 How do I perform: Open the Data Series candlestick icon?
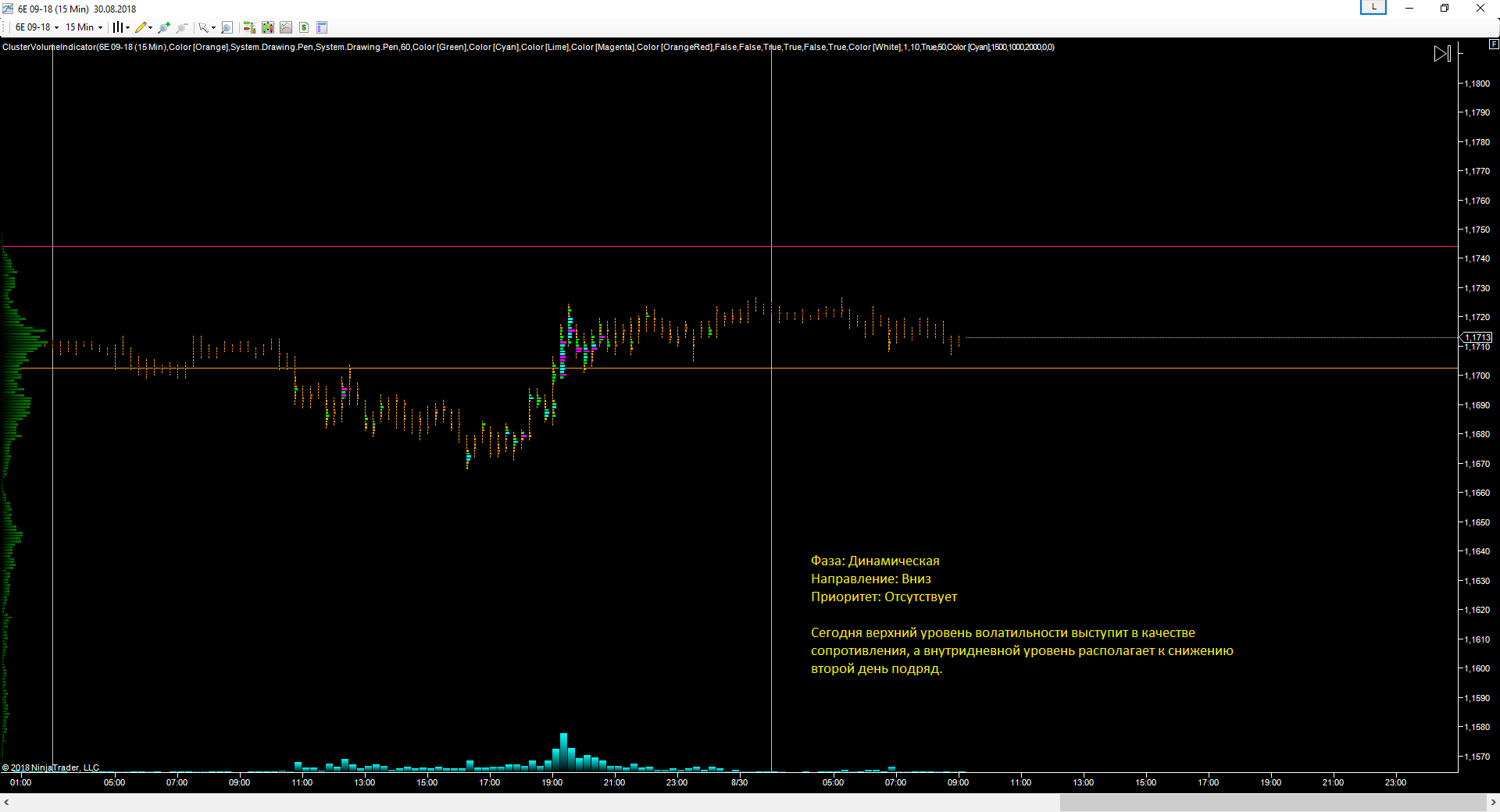tap(268, 27)
